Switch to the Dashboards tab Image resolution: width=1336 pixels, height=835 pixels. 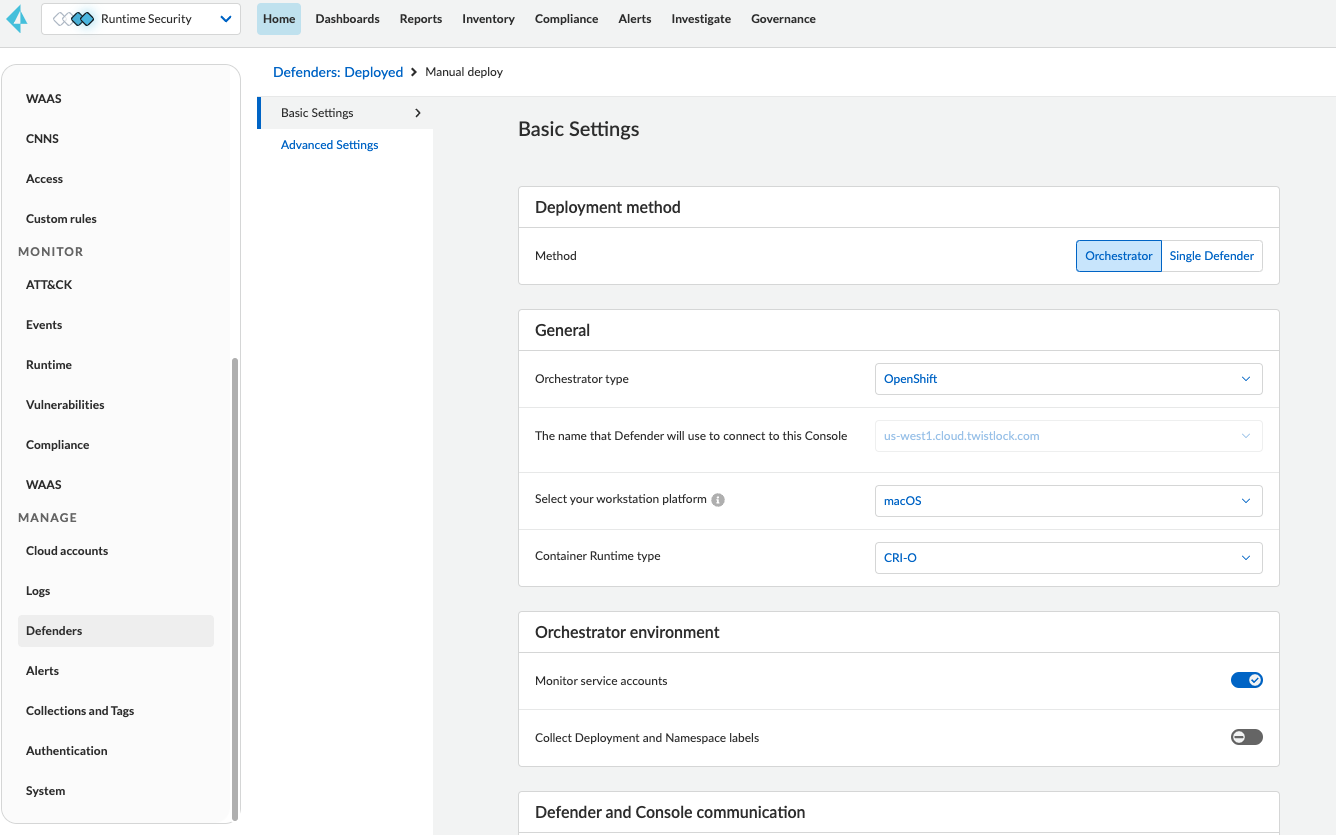click(x=347, y=18)
